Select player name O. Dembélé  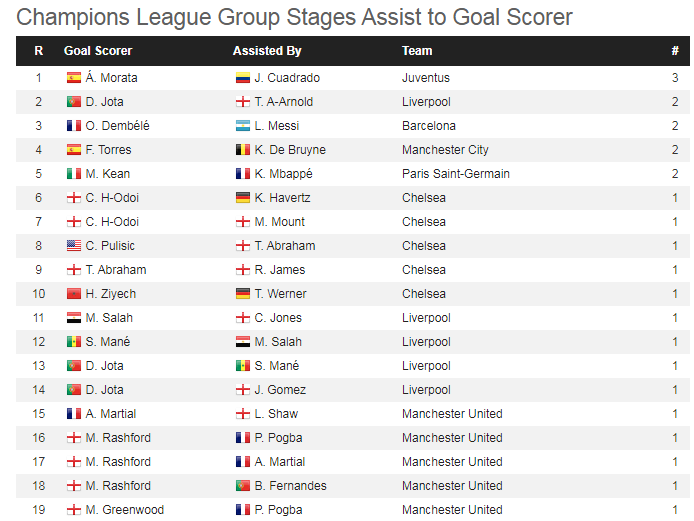click(117, 126)
